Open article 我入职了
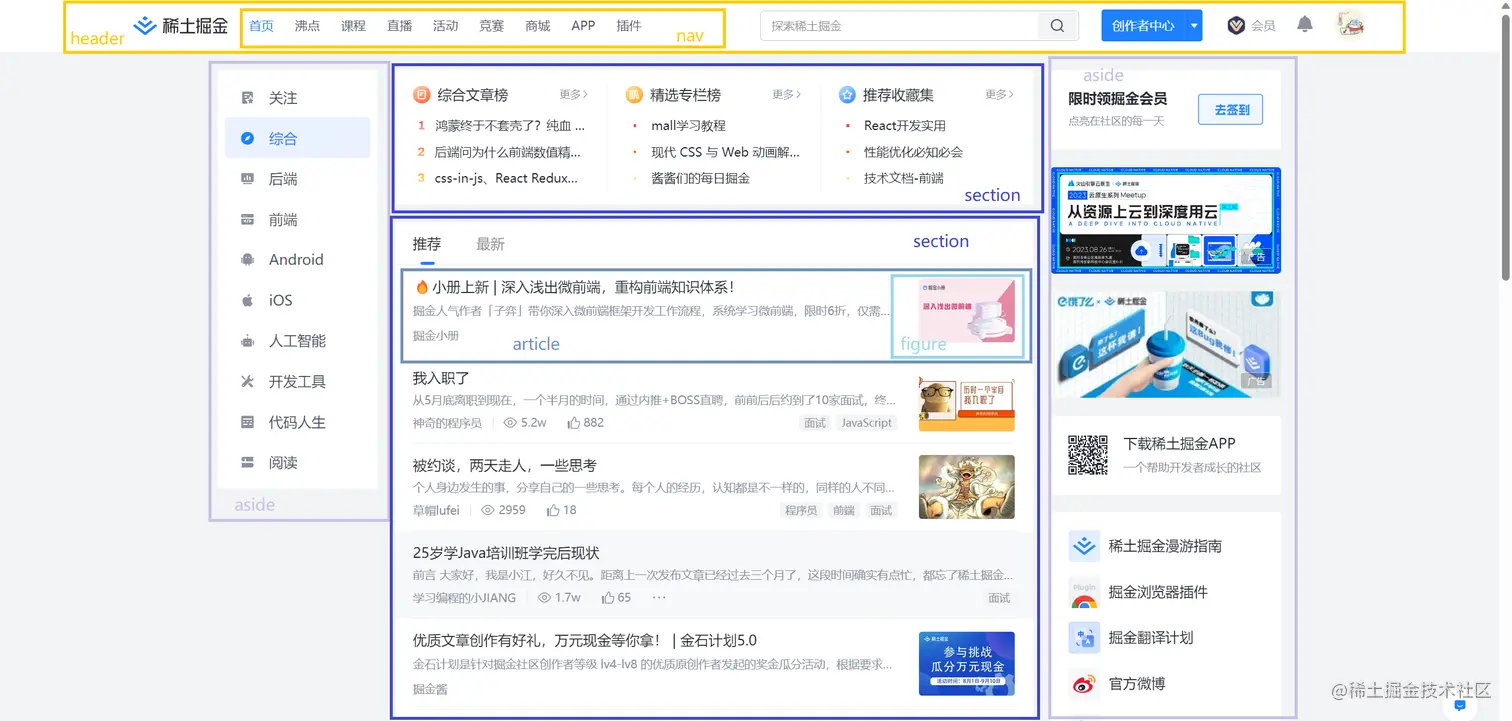 (441, 378)
